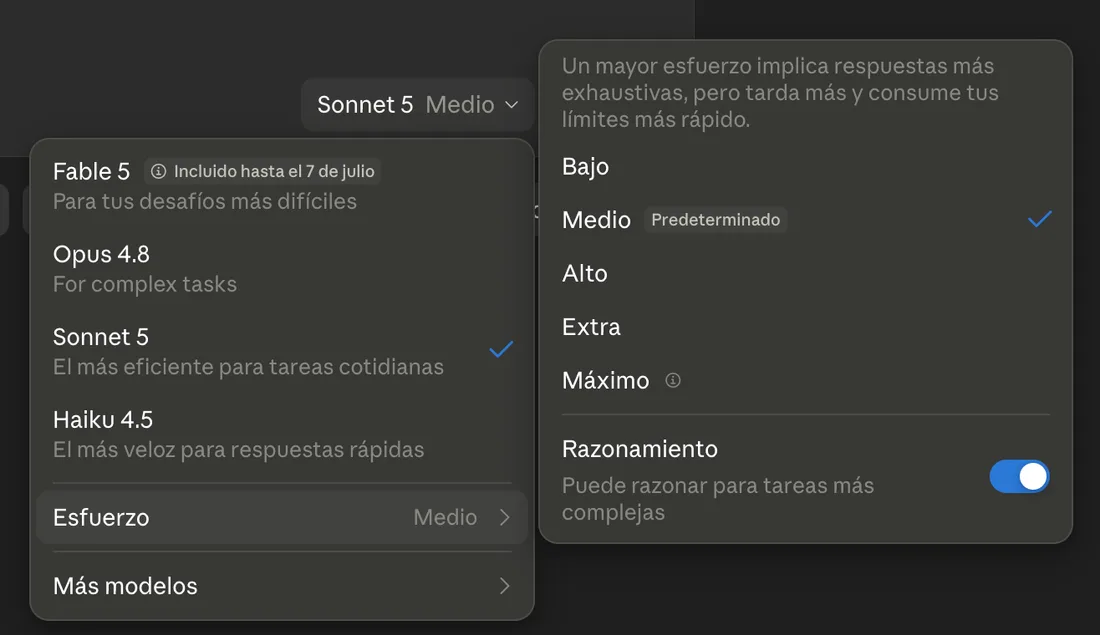Click the Predeterminado badge
Image resolution: width=1100 pixels, height=635 pixels.
[716, 220]
